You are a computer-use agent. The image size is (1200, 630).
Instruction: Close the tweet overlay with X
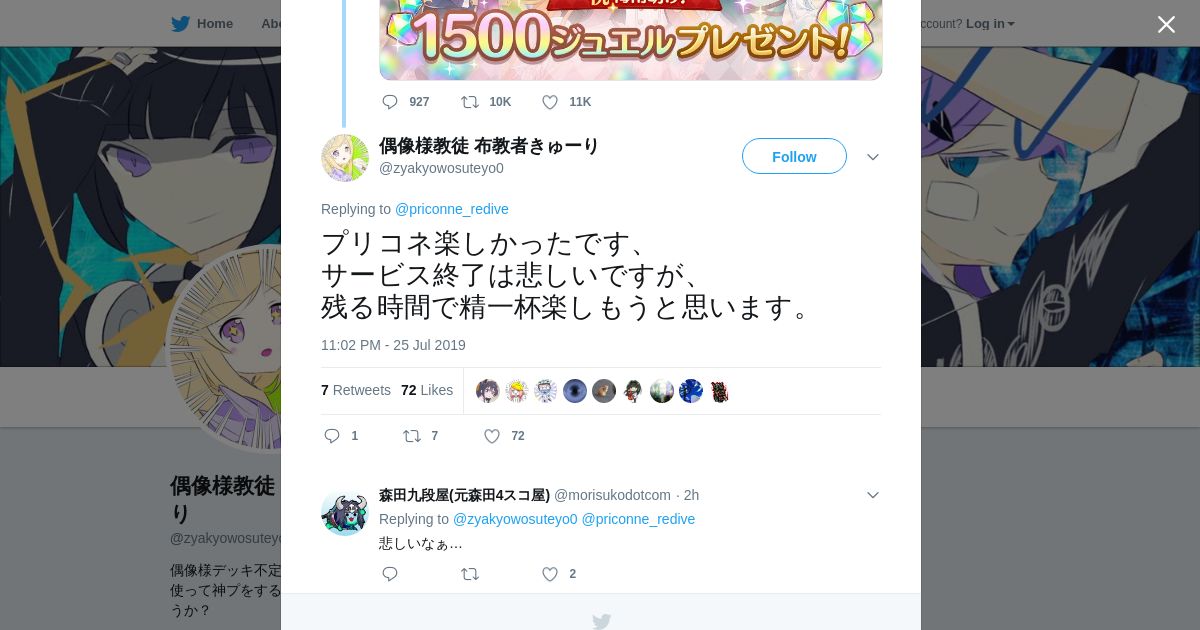(x=1166, y=24)
